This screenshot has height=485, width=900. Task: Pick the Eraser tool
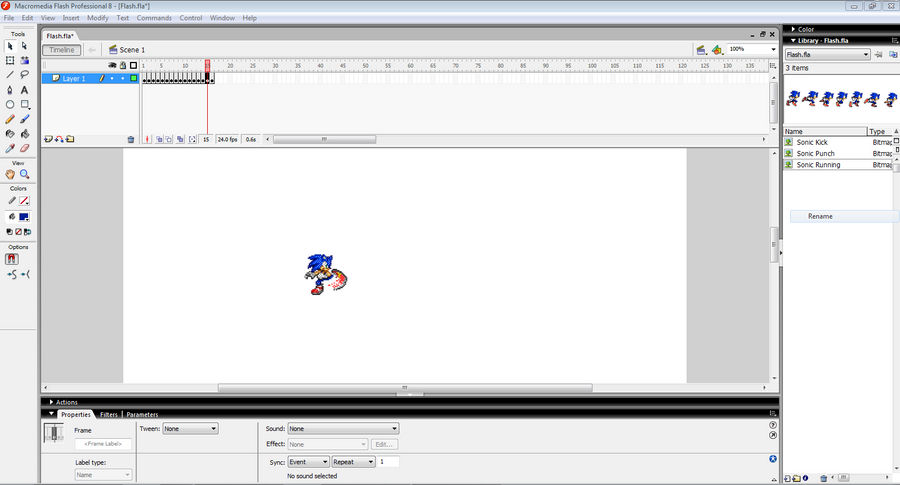[24, 148]
